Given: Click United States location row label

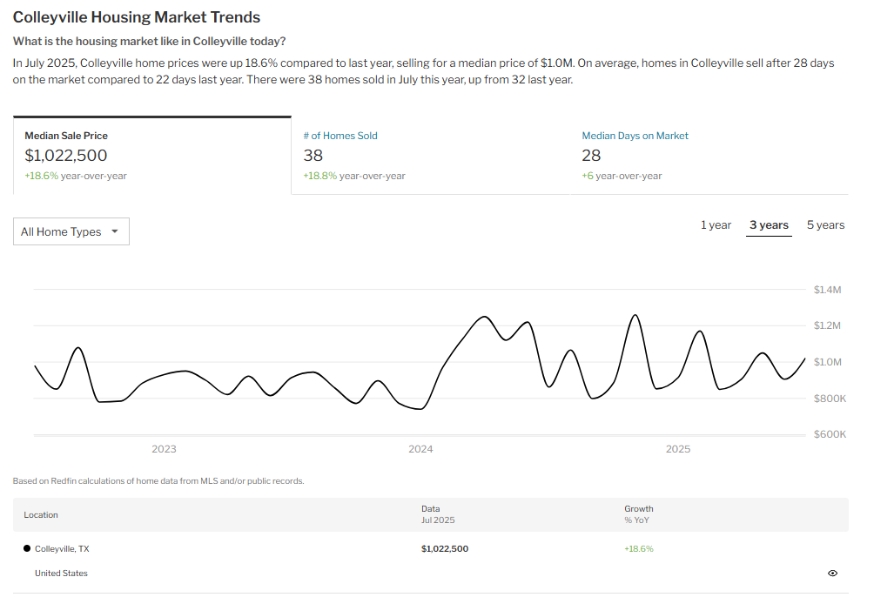Looking at the screenshot, I should pyautogui.click(x=61, y=573).
